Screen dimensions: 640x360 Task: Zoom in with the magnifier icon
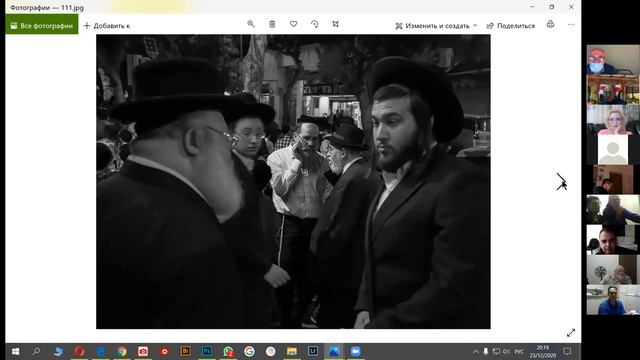pyautogui.click(x=251, y=24)
